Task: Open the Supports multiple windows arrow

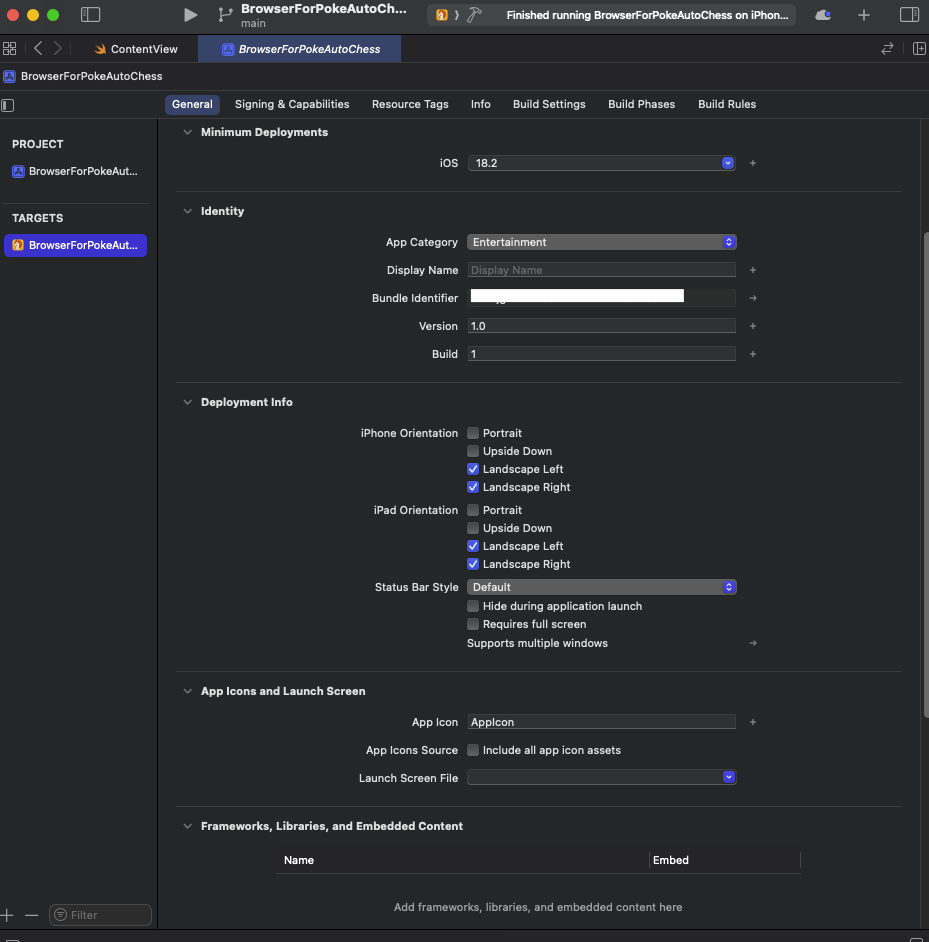Action: (x=753, y=643)
